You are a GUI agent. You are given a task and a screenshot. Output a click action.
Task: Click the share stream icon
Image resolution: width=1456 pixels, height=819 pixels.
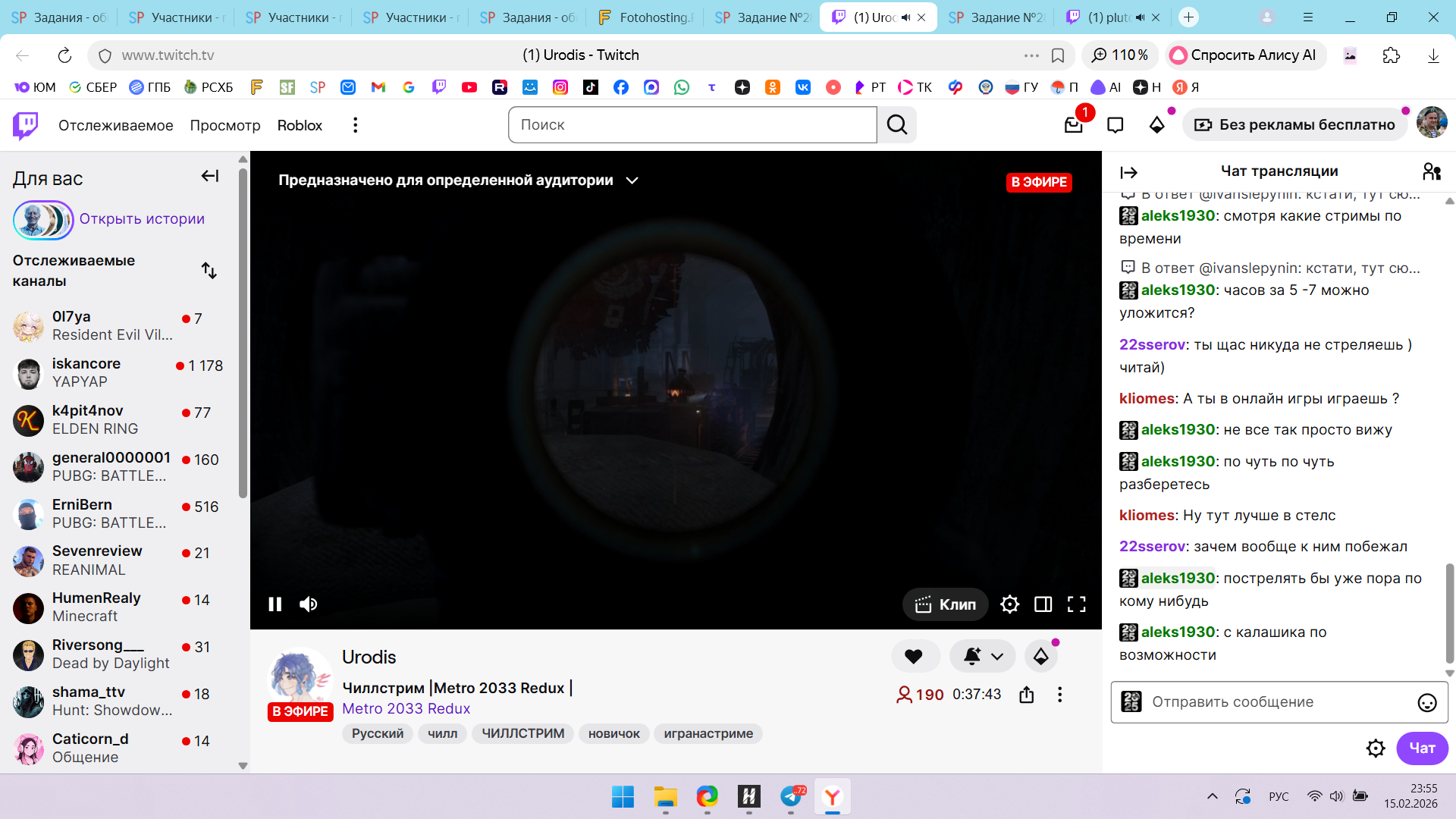tap(1026, 695)
